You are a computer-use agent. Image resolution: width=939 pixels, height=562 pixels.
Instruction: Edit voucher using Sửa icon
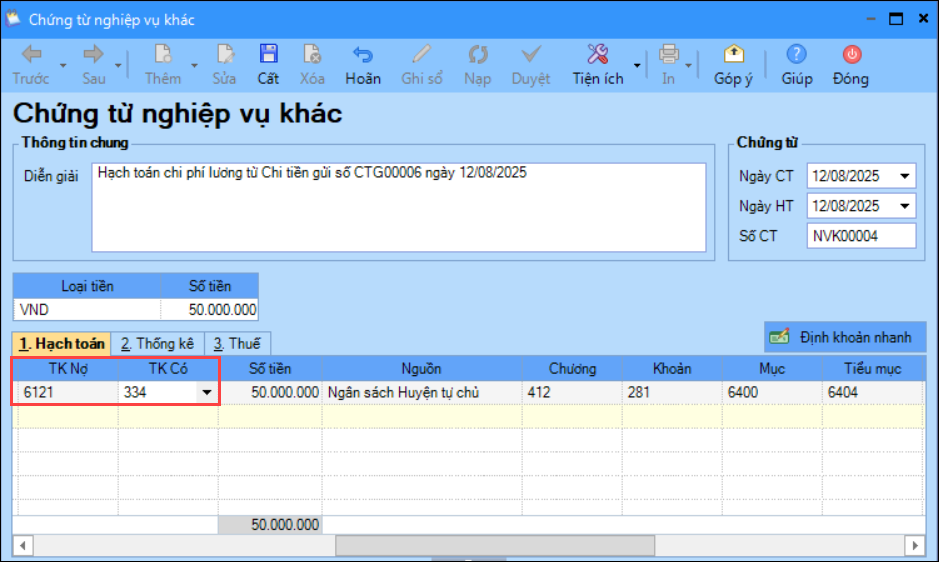tap(225, 65)
